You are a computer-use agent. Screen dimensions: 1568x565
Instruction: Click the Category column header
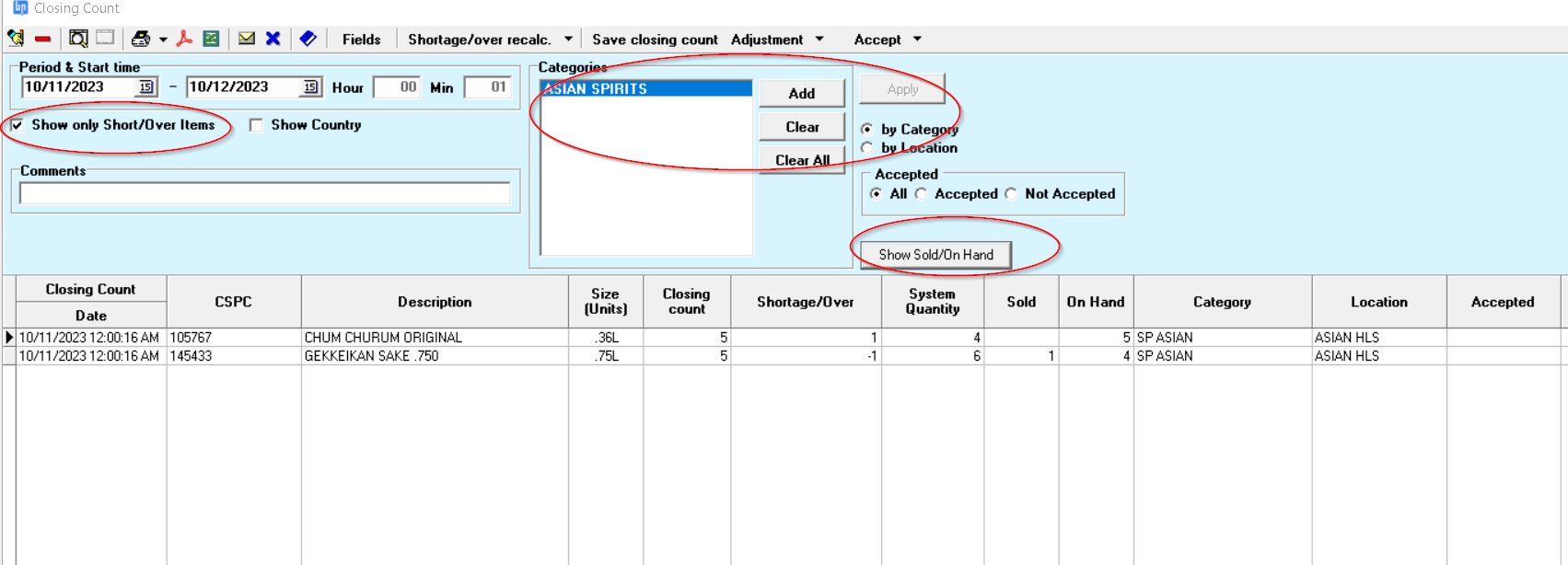(1223, 302)
